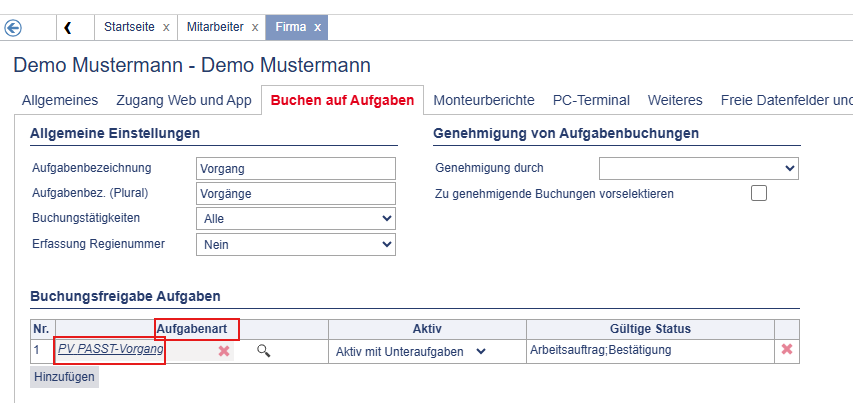Image resolution: width=853 pixels, height=403 pixels.
Task: Click the Demo Mustermann page title
Action: 192,65
